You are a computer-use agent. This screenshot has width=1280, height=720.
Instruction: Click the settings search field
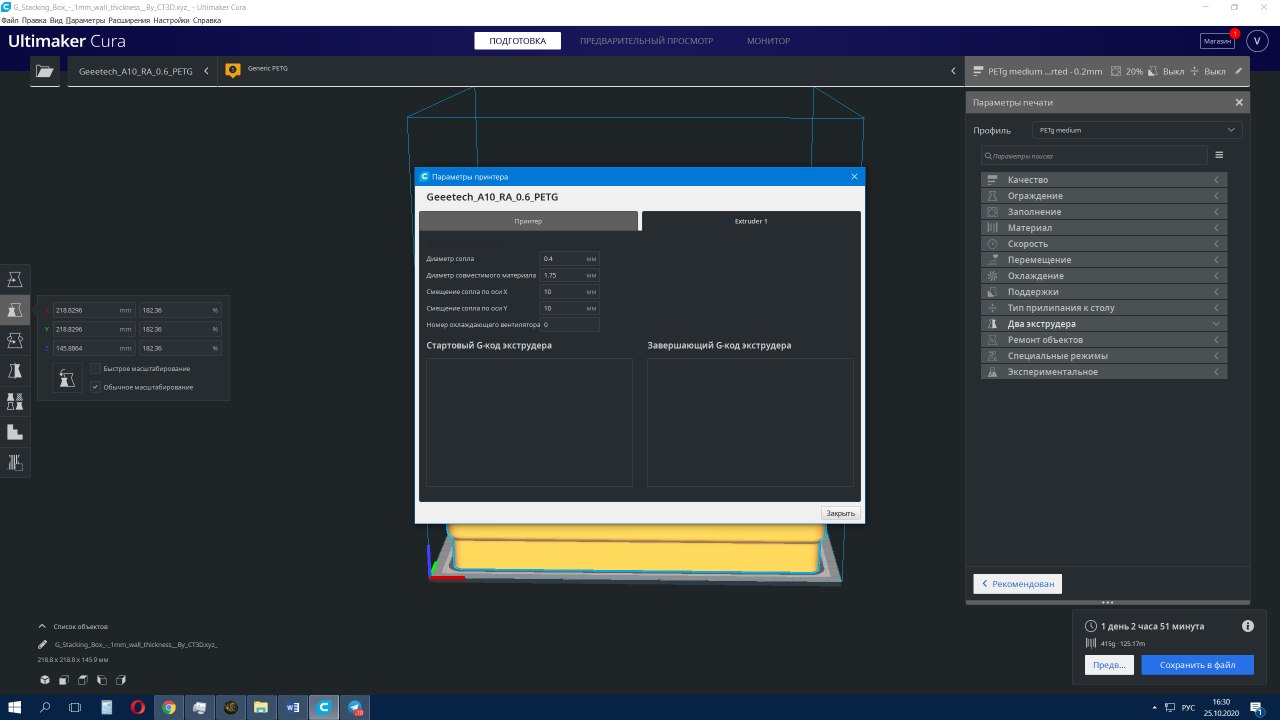[x=1094, y=156]
